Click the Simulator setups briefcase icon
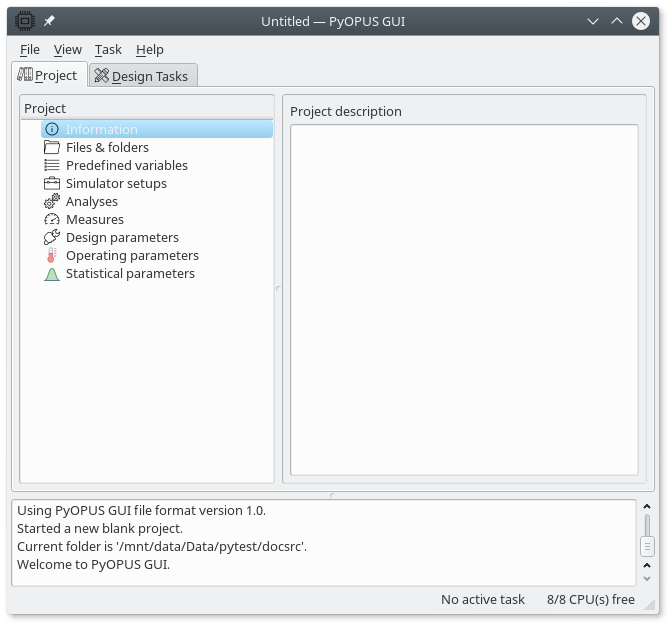Image resolution: width=672 pixels, height=627 pixels. 52,183
